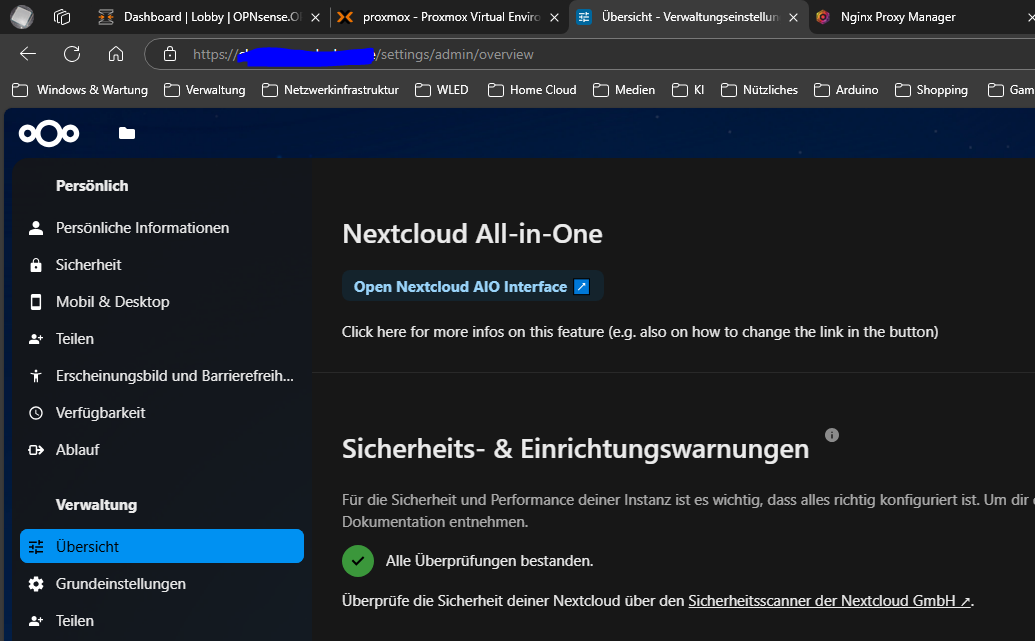Screen dimensions: 1035x641
Task: Click the Sicherheit lock icon
Action: pyautogui.click(x=36, y=265)
